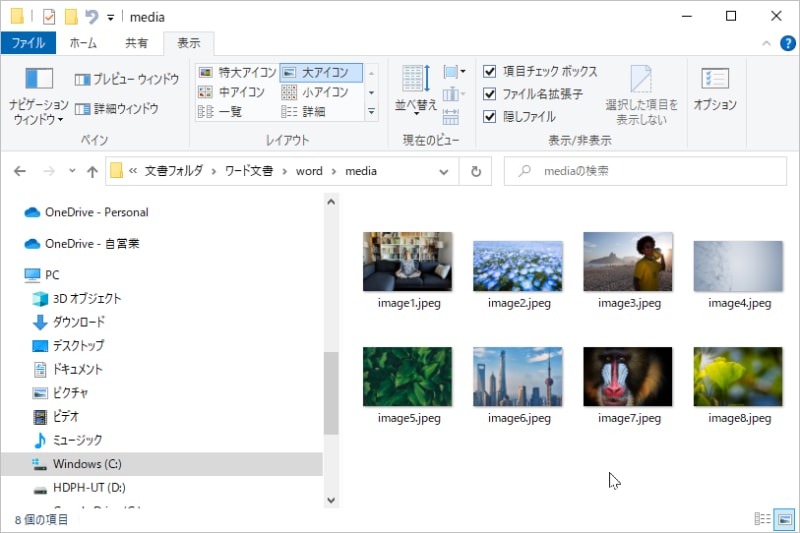The height and width of the screenshot is (533, 800).
Task: Expand the layout gallery more button
Action: click(371, 112)
